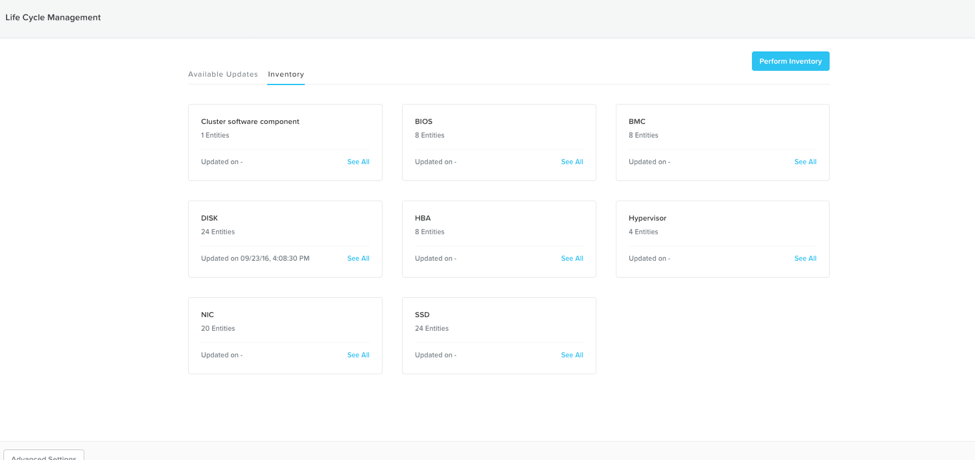Viewport: 975px width, 460px height.
Task: Select the BIOS card title
Action: [423, 121]
